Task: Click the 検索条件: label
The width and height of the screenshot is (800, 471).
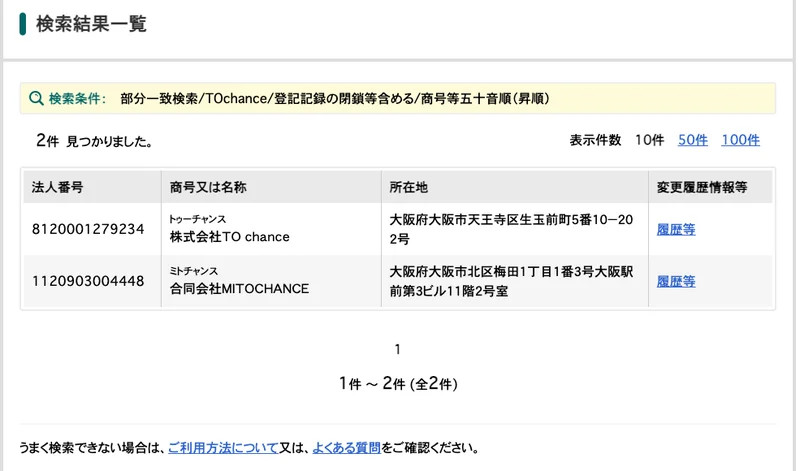Action: click(x=77, y=98)
